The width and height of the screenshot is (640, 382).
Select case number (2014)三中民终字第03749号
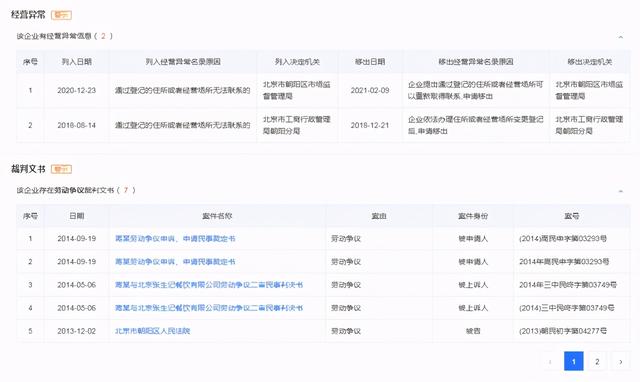click(x=567, y=308)
